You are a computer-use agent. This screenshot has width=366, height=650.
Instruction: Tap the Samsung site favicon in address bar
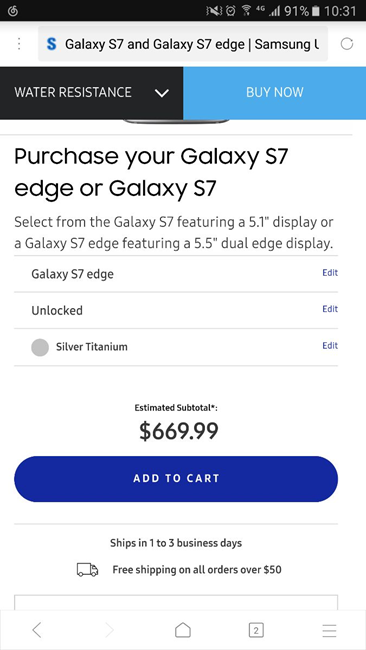click(51, 44)
